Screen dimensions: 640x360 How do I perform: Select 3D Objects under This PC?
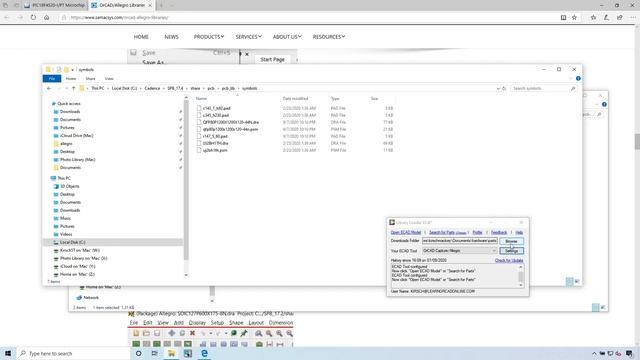69,186
